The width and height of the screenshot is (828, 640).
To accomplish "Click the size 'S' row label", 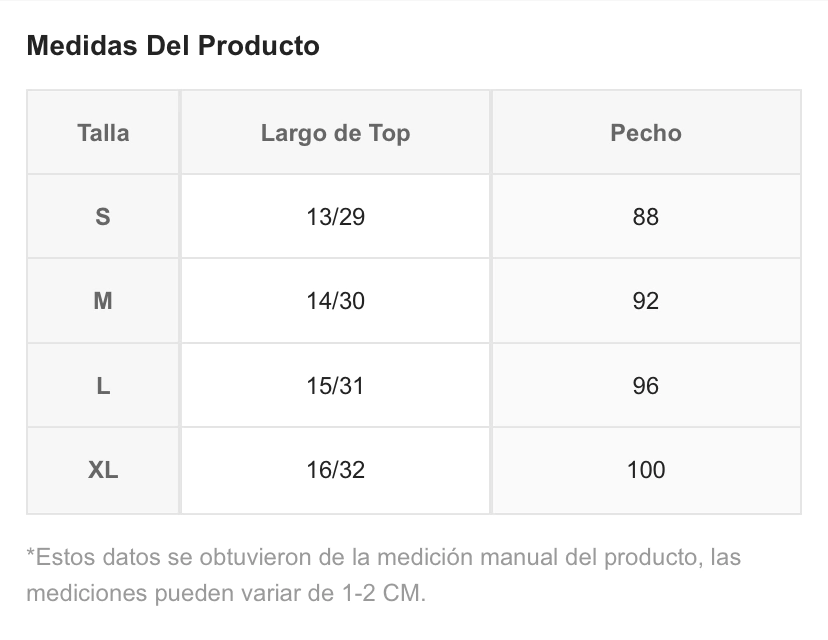I will pos(103,217).
